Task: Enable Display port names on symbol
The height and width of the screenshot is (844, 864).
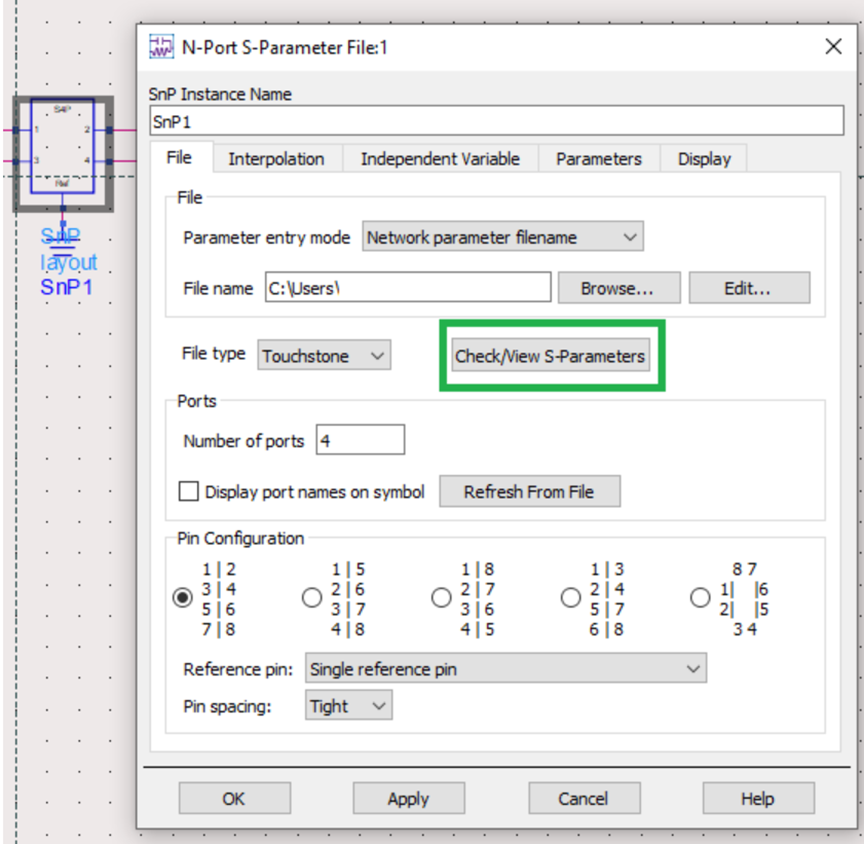Action: (188, 491)
